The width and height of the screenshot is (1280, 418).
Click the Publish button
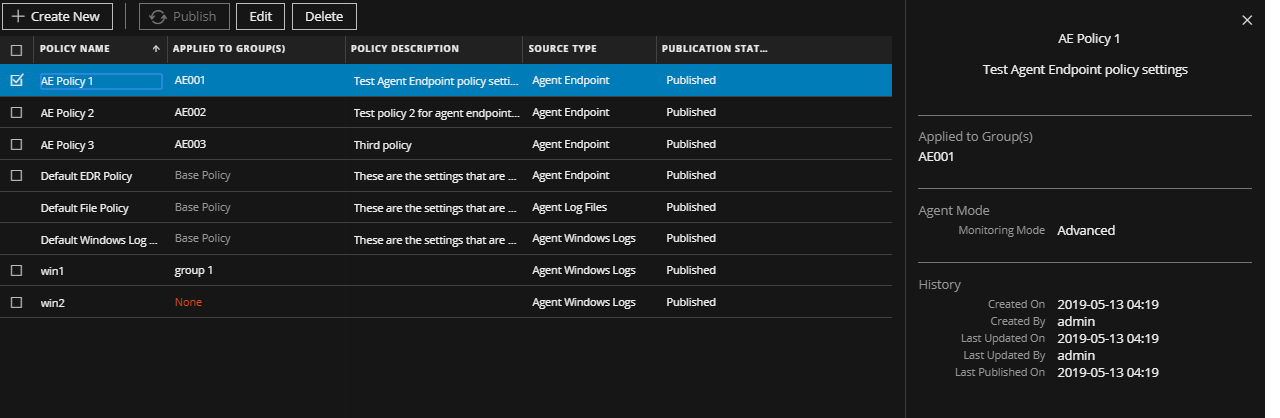tap(184, 16)
